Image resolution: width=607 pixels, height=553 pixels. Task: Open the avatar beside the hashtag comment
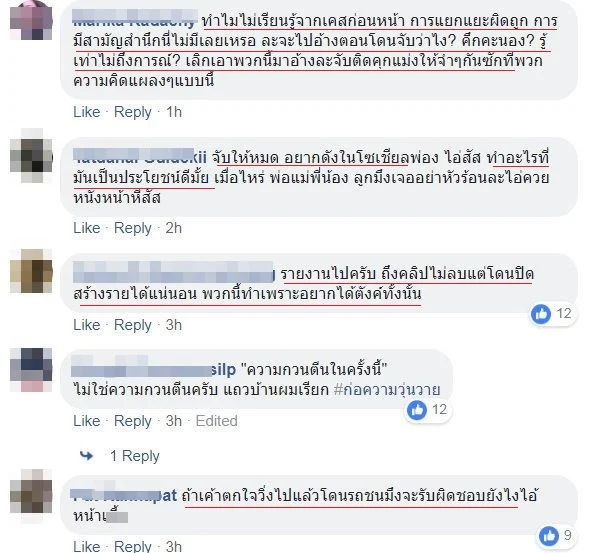[x=31, y=370]
